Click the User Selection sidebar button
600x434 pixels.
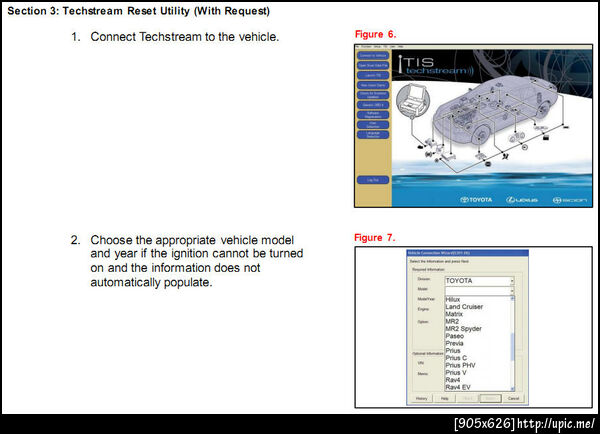(x=373, y=125)
